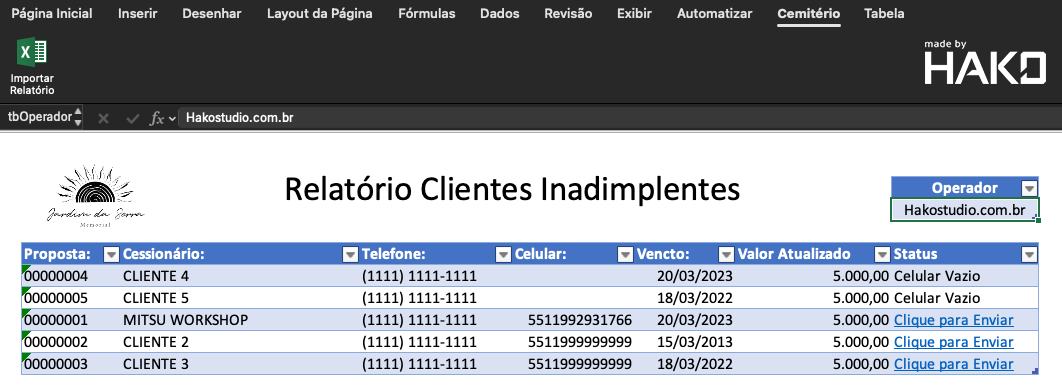Image resolution: width=1062 pixels, height=391 pixels.
Task: Open the Proposta column filter dropdown
Action: pyautogui.click(x=111, y=254)
